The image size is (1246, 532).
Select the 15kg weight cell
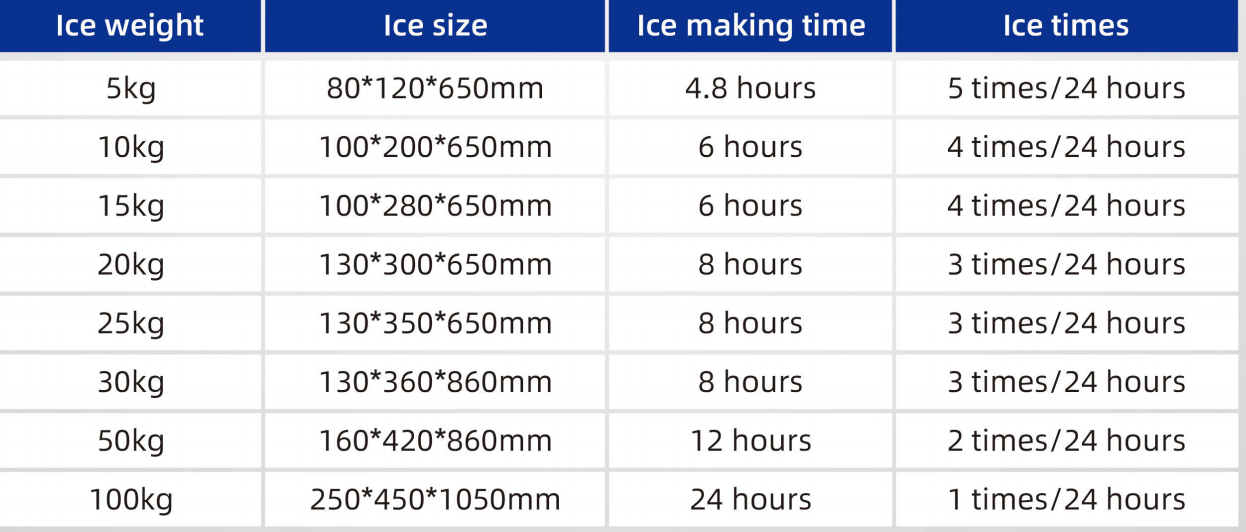point(130,206)
